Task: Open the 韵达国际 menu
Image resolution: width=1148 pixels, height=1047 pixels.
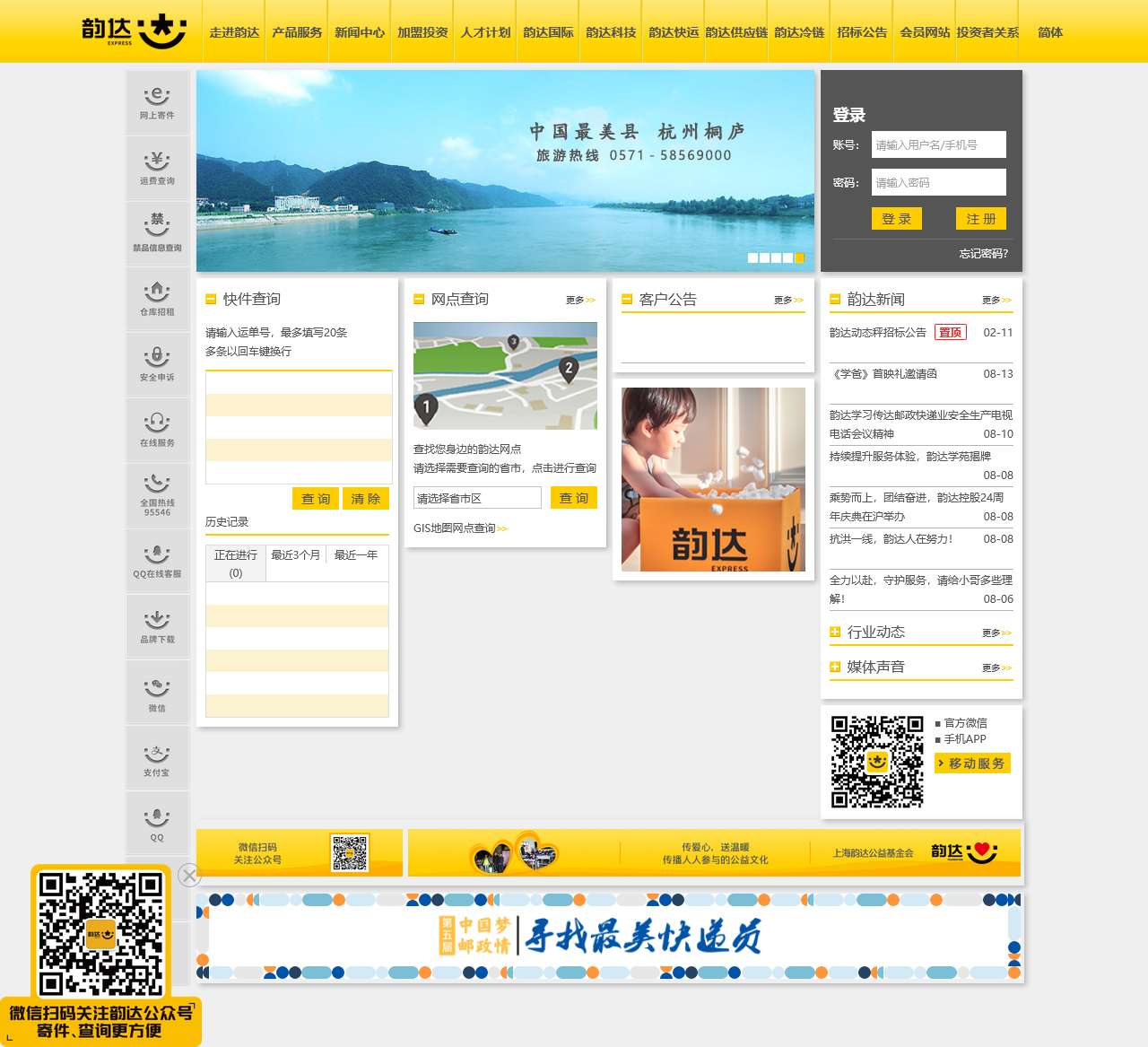Action: click(548, 31)
